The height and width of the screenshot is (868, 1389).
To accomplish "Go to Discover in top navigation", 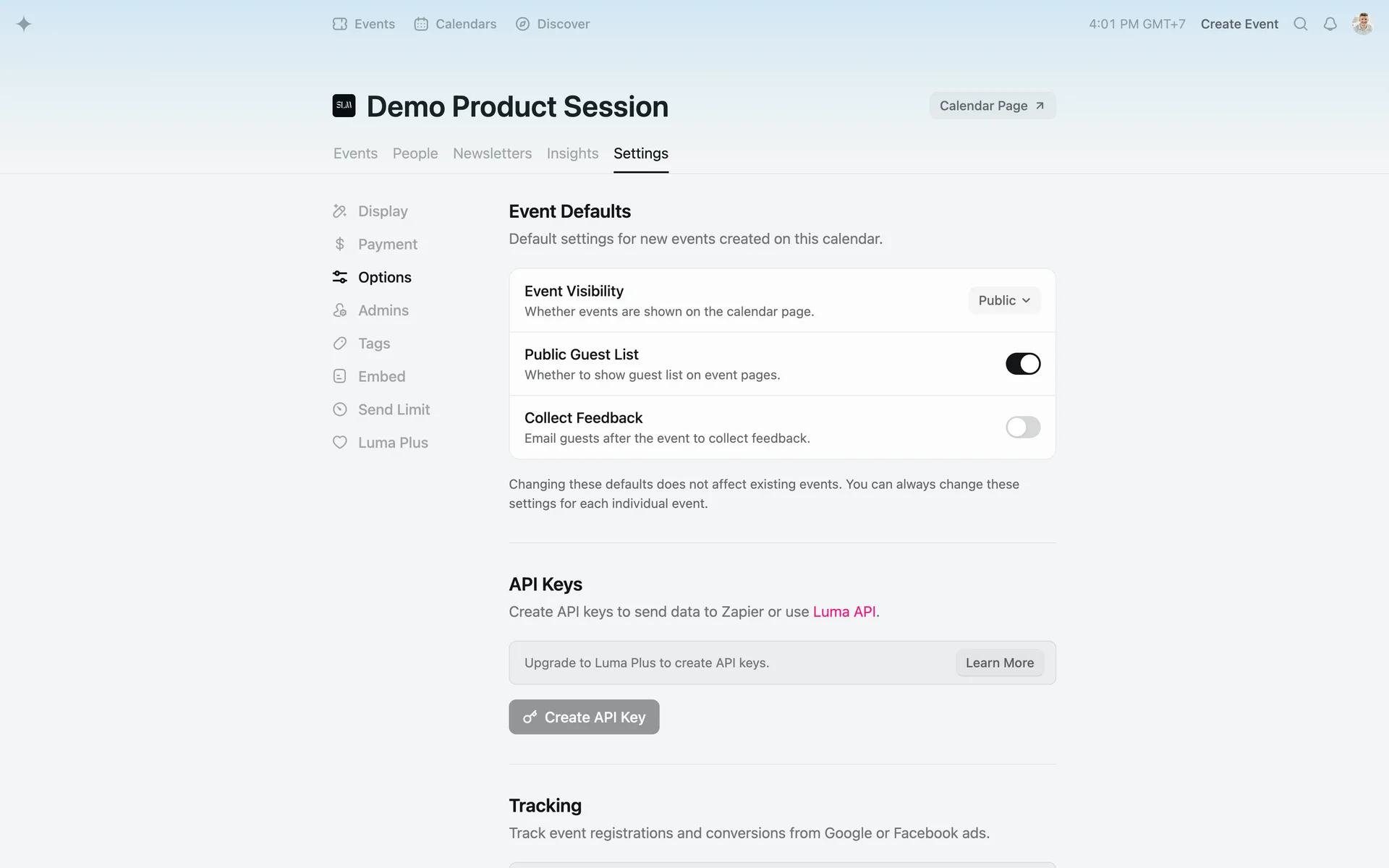I will click(x=553, y=24).
